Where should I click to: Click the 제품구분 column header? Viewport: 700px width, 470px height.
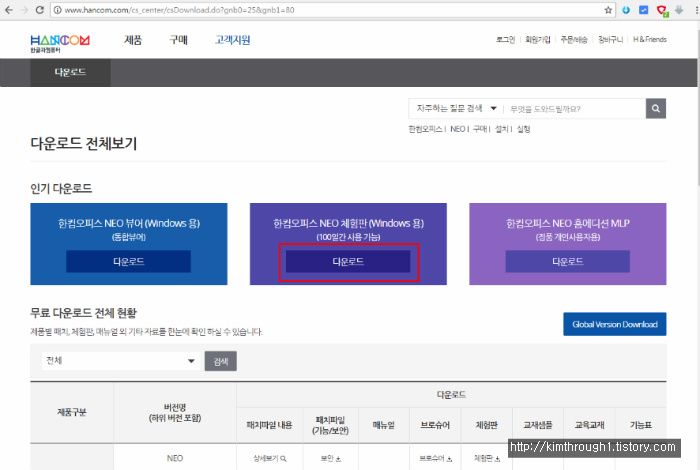(x=72, y=412)
